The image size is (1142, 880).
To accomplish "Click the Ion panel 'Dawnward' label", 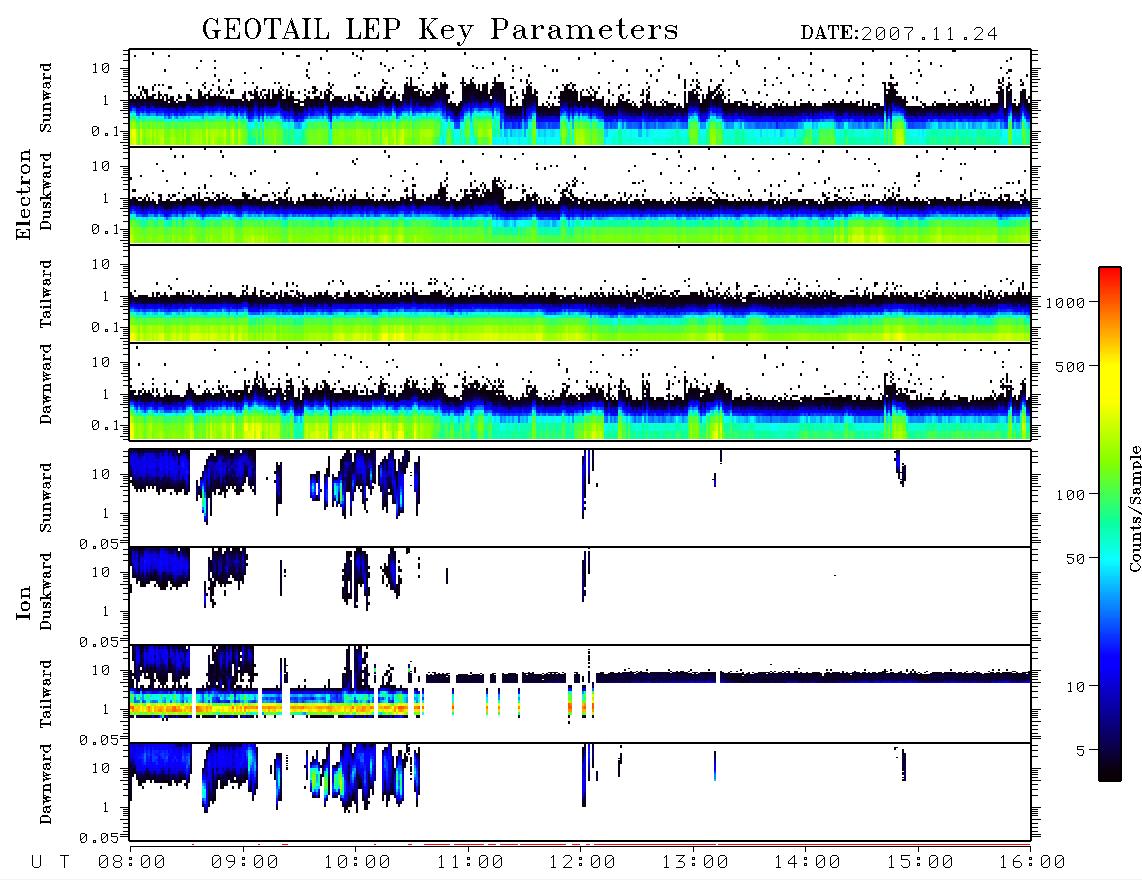I will coord(46,784).
